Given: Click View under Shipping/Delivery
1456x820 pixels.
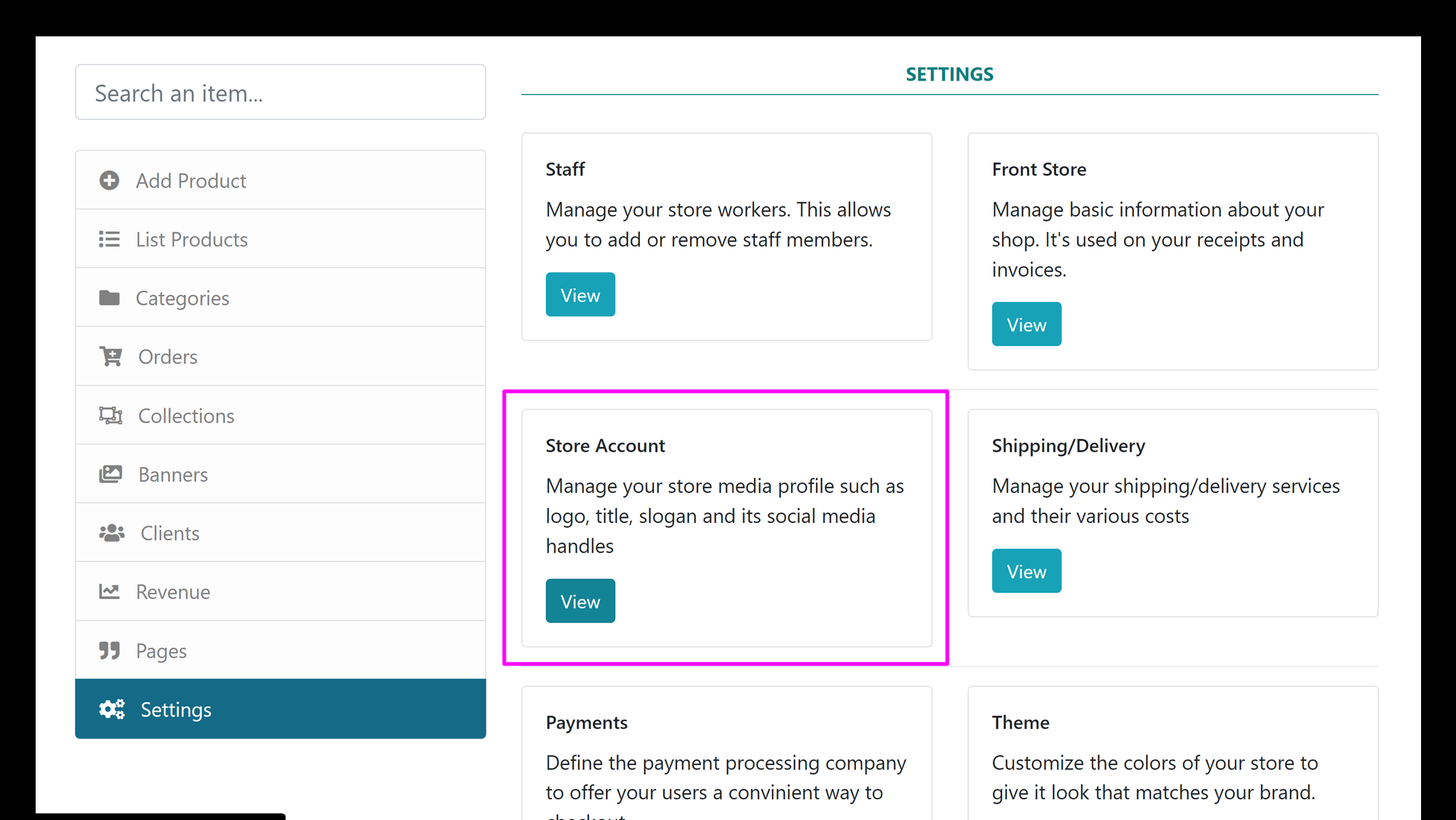Looking at the screenshot, I should [1027, 571].
